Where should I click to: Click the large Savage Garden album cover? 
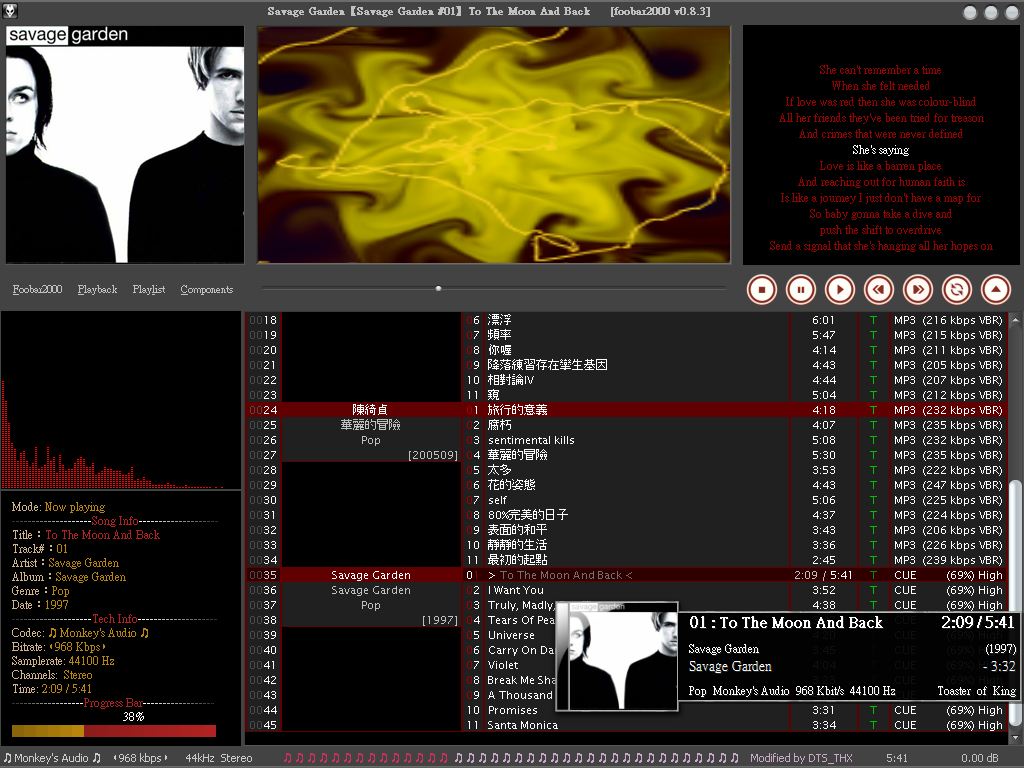coord(125,144)
